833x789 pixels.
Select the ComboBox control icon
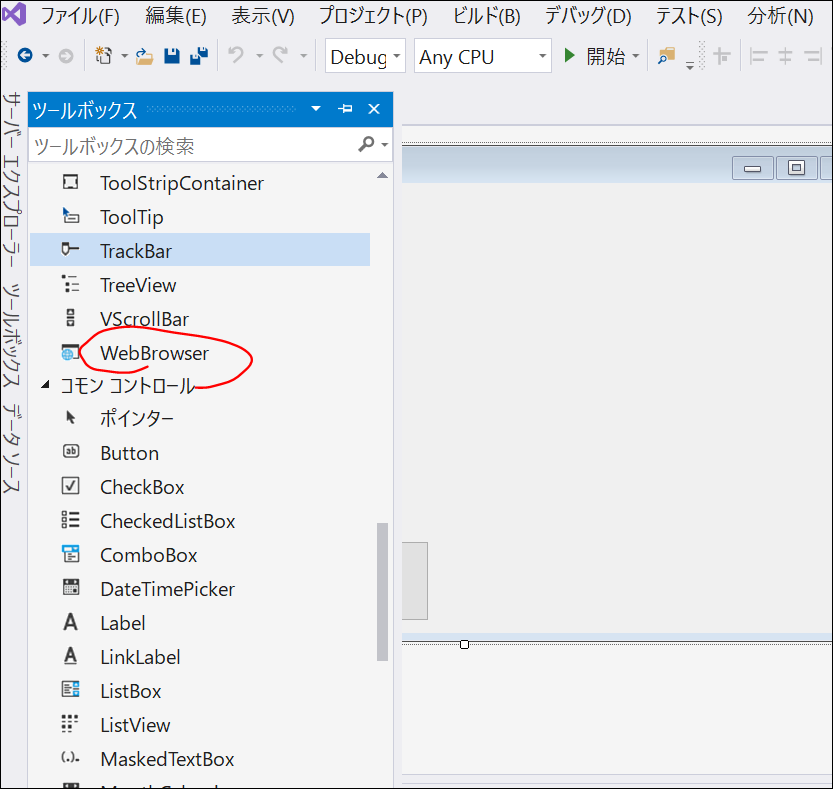[71, 554]
